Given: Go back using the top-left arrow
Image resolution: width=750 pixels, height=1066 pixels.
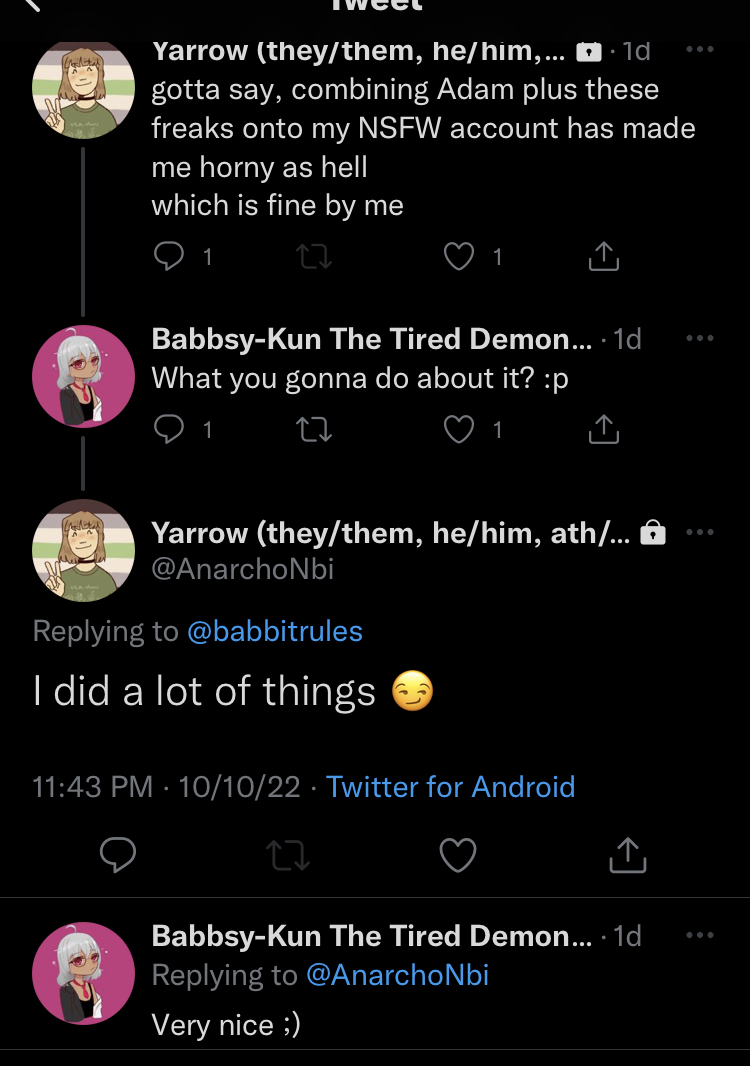Looking at the screenshot, I should 31,5.
